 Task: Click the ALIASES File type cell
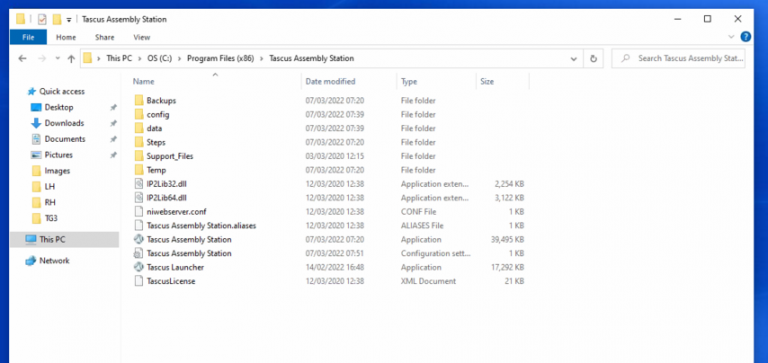click(422, 226)
